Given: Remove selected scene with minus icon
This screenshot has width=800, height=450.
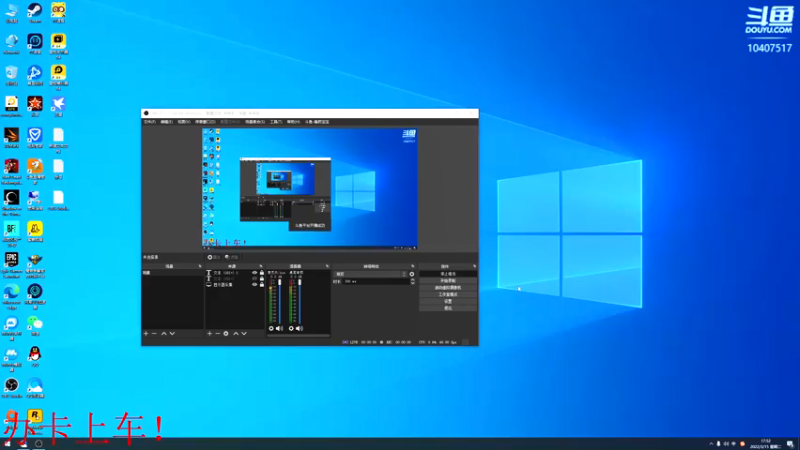Looking at the screenshot, I should coord(154,334).
